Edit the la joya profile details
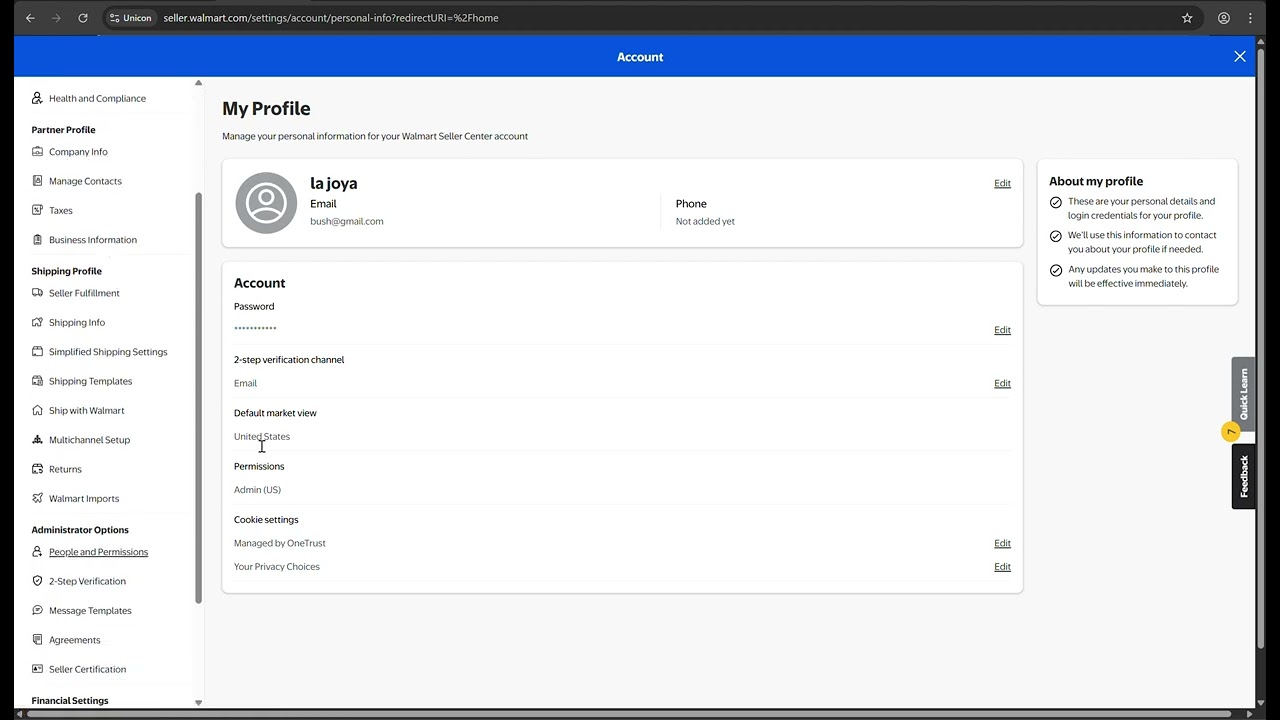The image size is (1280, 720). 1002,183
